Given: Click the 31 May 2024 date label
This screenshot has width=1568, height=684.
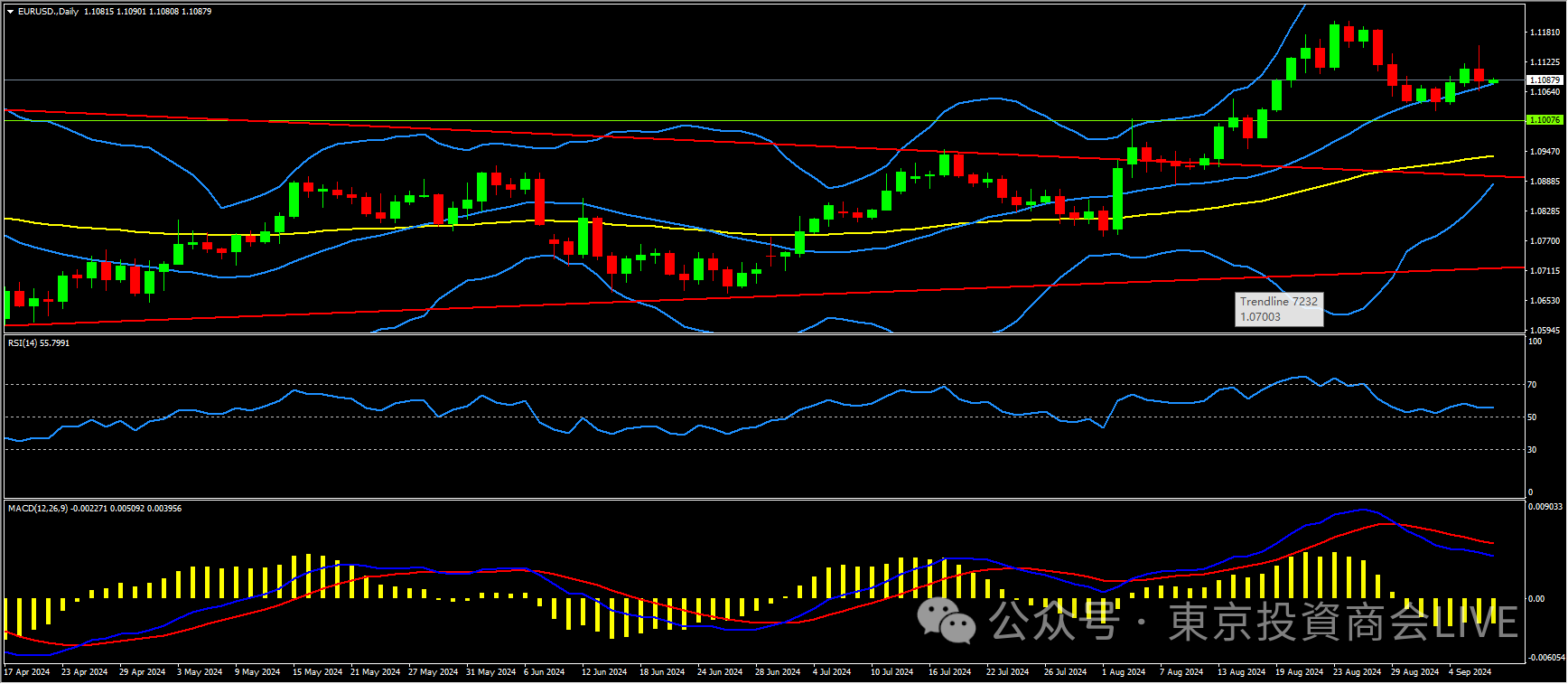Looking at the screenshot, I should point(490,672).
